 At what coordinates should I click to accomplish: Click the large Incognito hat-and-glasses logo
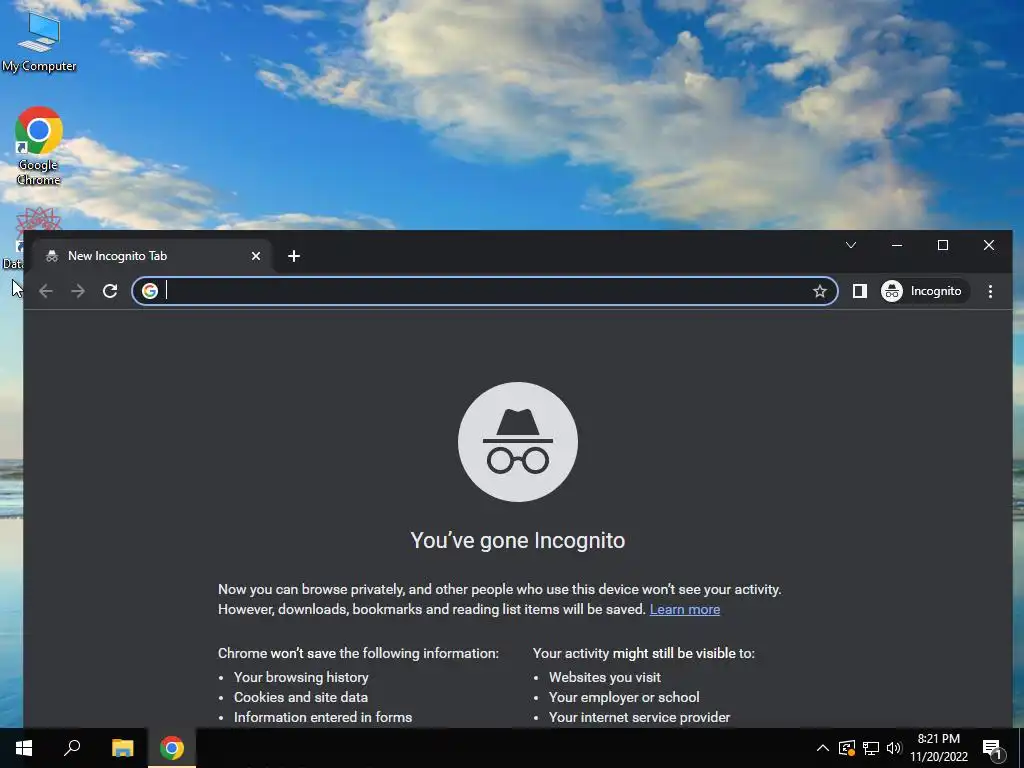[x=518, y=442]
